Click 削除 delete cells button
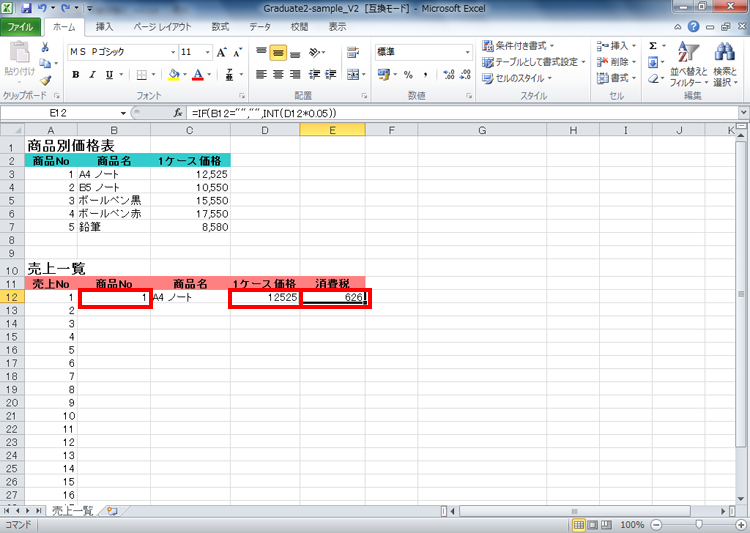Viewport: 750px width, 533px height. click(617, 62)
